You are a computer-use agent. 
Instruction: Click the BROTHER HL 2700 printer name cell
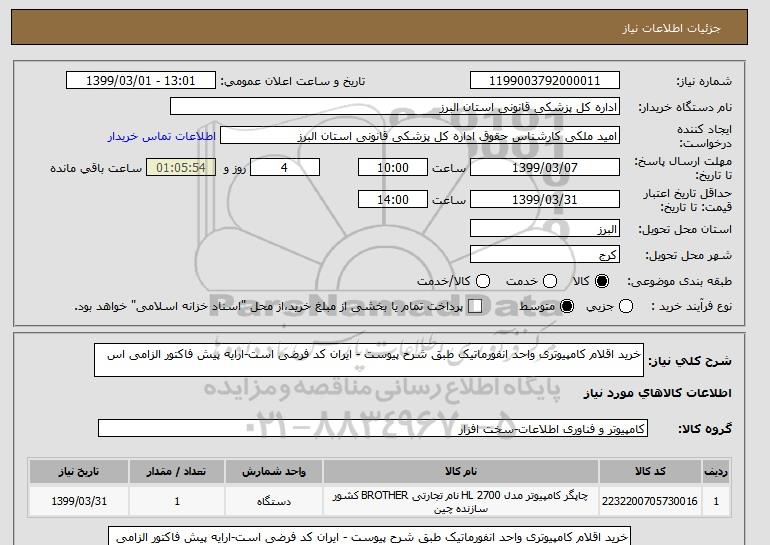click(461, 501)
